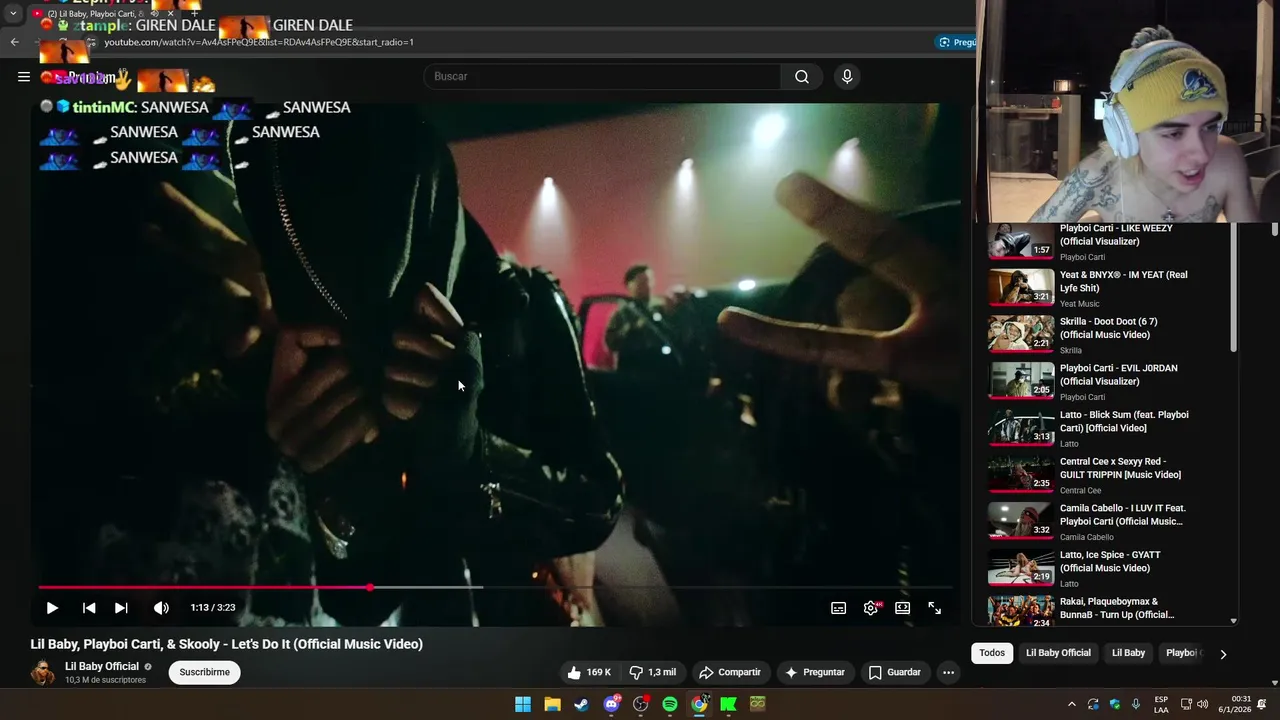This screenshot has width=1280, height=720.
Task: Subscribe with the Suscribirme button
Action: click(x=205, y=672)
